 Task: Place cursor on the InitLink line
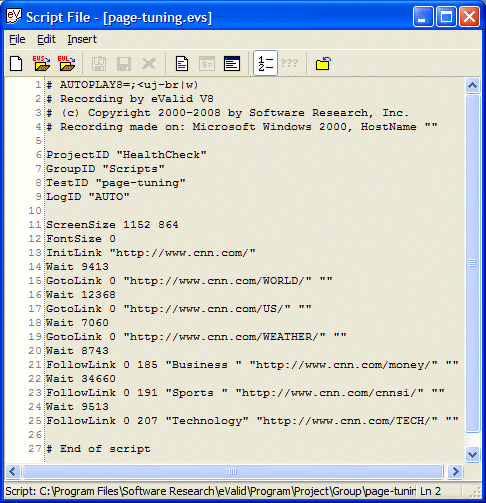coord(151,253)
